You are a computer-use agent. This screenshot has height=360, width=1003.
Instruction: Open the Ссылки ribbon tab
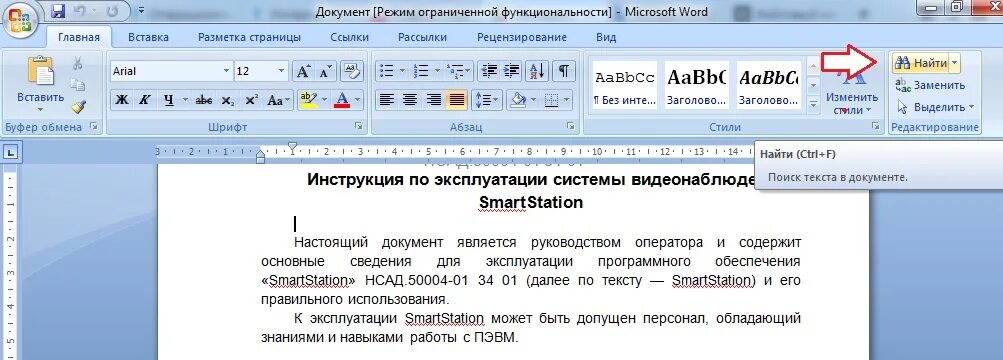349,37
